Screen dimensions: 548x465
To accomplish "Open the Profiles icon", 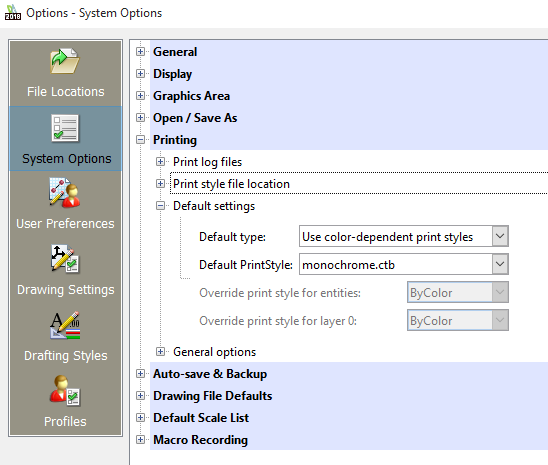I will (65, 391).
